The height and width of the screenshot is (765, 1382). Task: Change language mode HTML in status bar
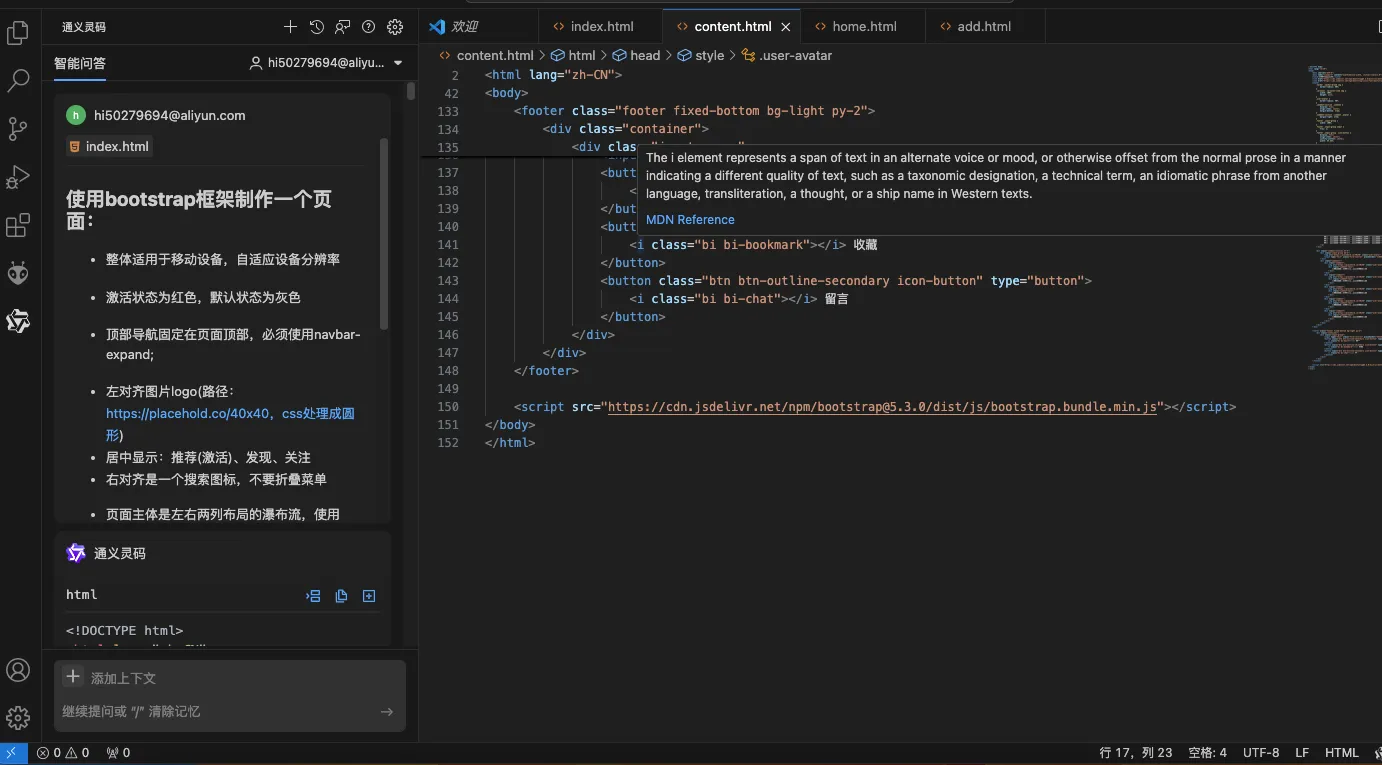(x=1342, y=753)
